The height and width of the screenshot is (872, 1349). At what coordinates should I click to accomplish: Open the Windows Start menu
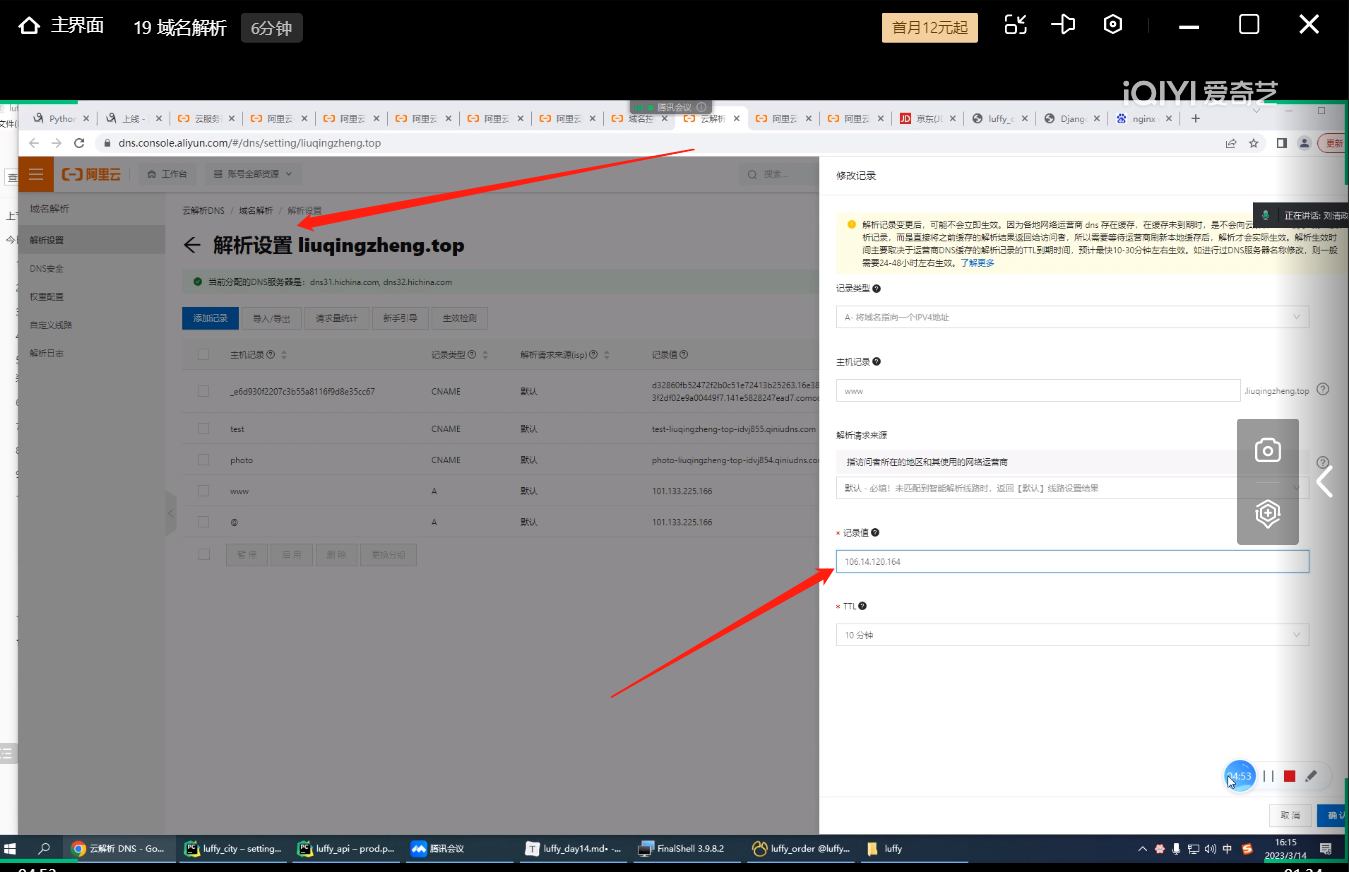coord(11,849)
